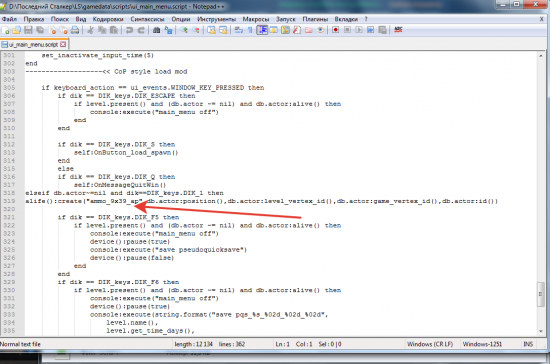Open the Вид menu
This screenshot has width=550, height=364.
tap(81, 19)
